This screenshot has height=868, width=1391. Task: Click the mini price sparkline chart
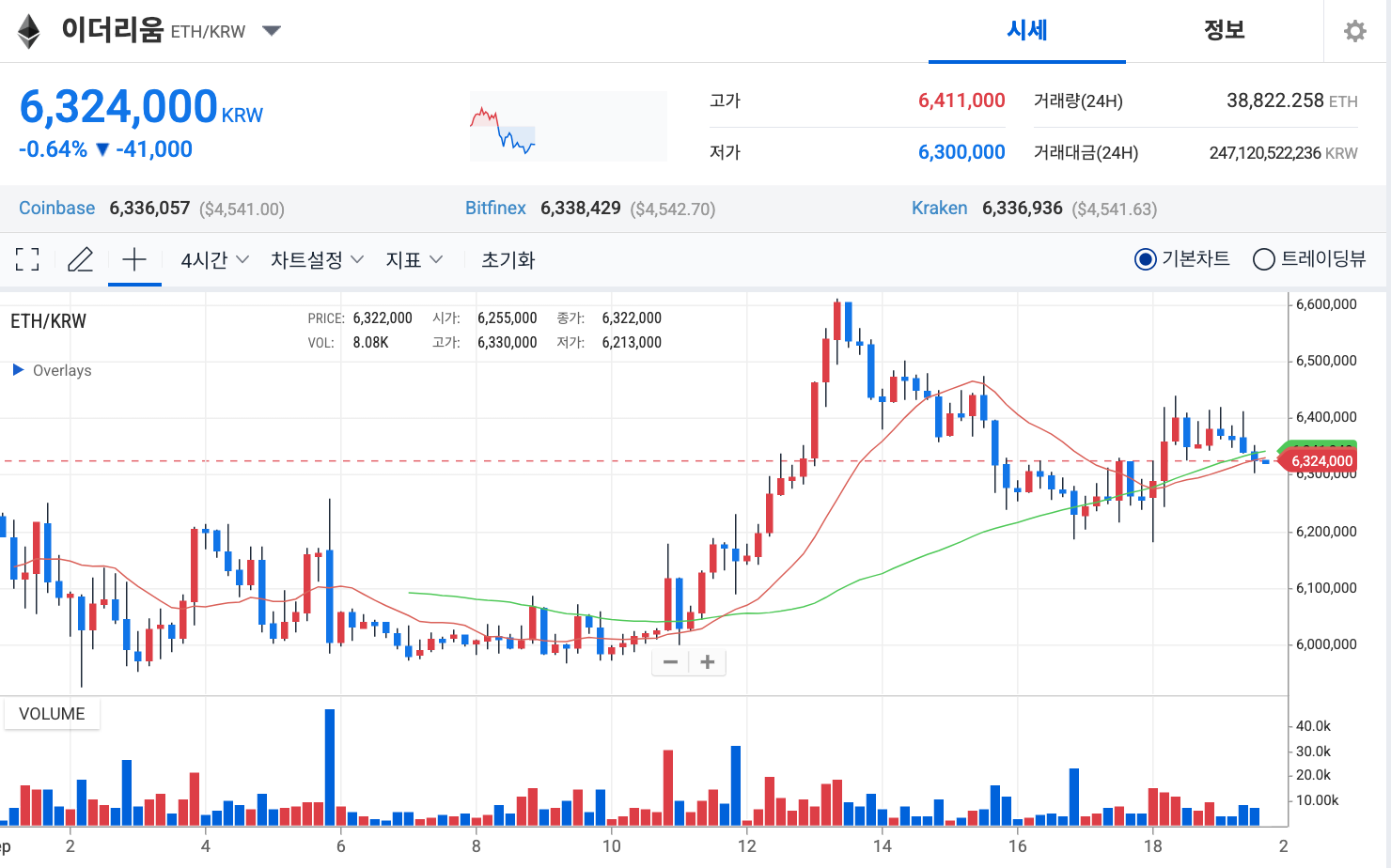[x=568, y=126]
